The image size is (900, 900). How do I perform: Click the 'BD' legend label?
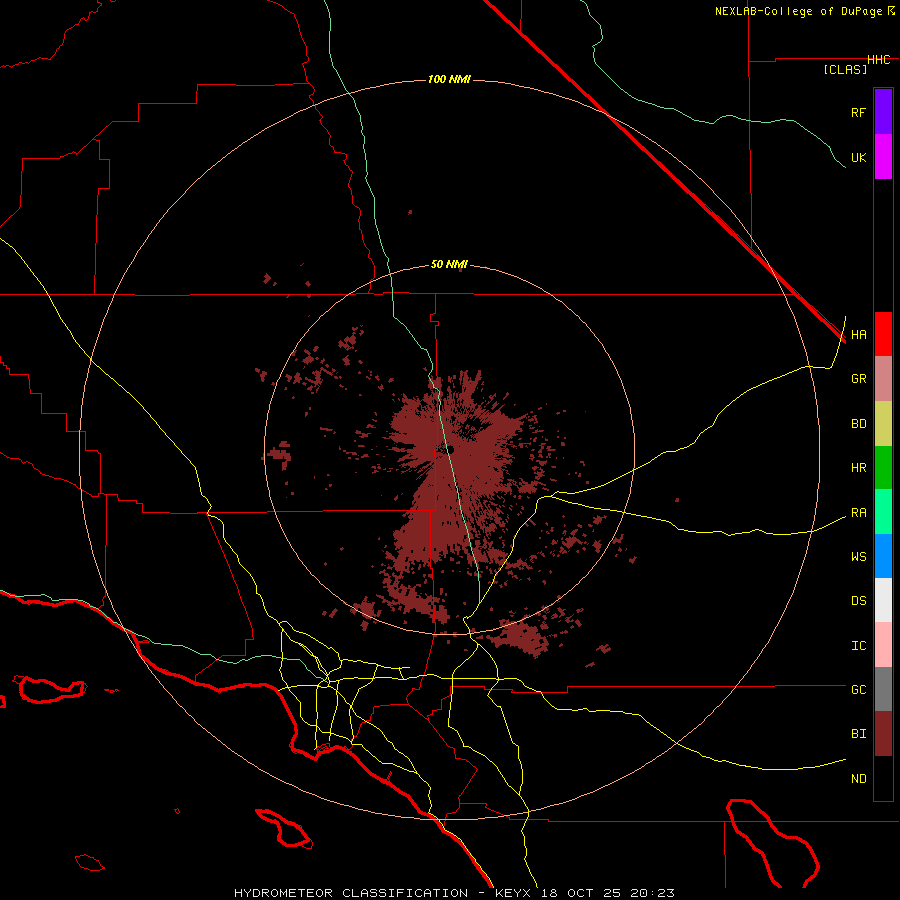pyautogui.click(x=858, y=424)
